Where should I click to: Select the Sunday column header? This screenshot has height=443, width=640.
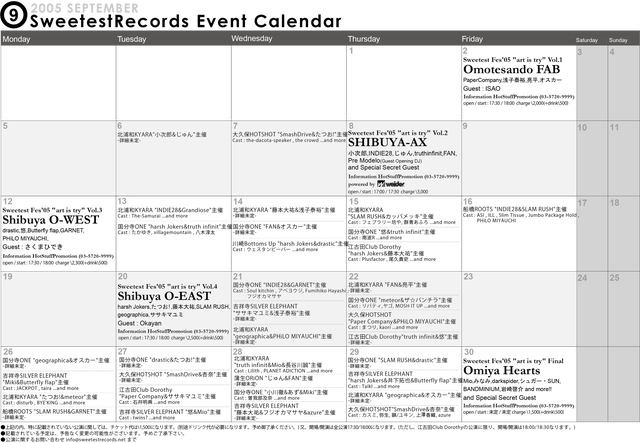(x=619, y=40)
